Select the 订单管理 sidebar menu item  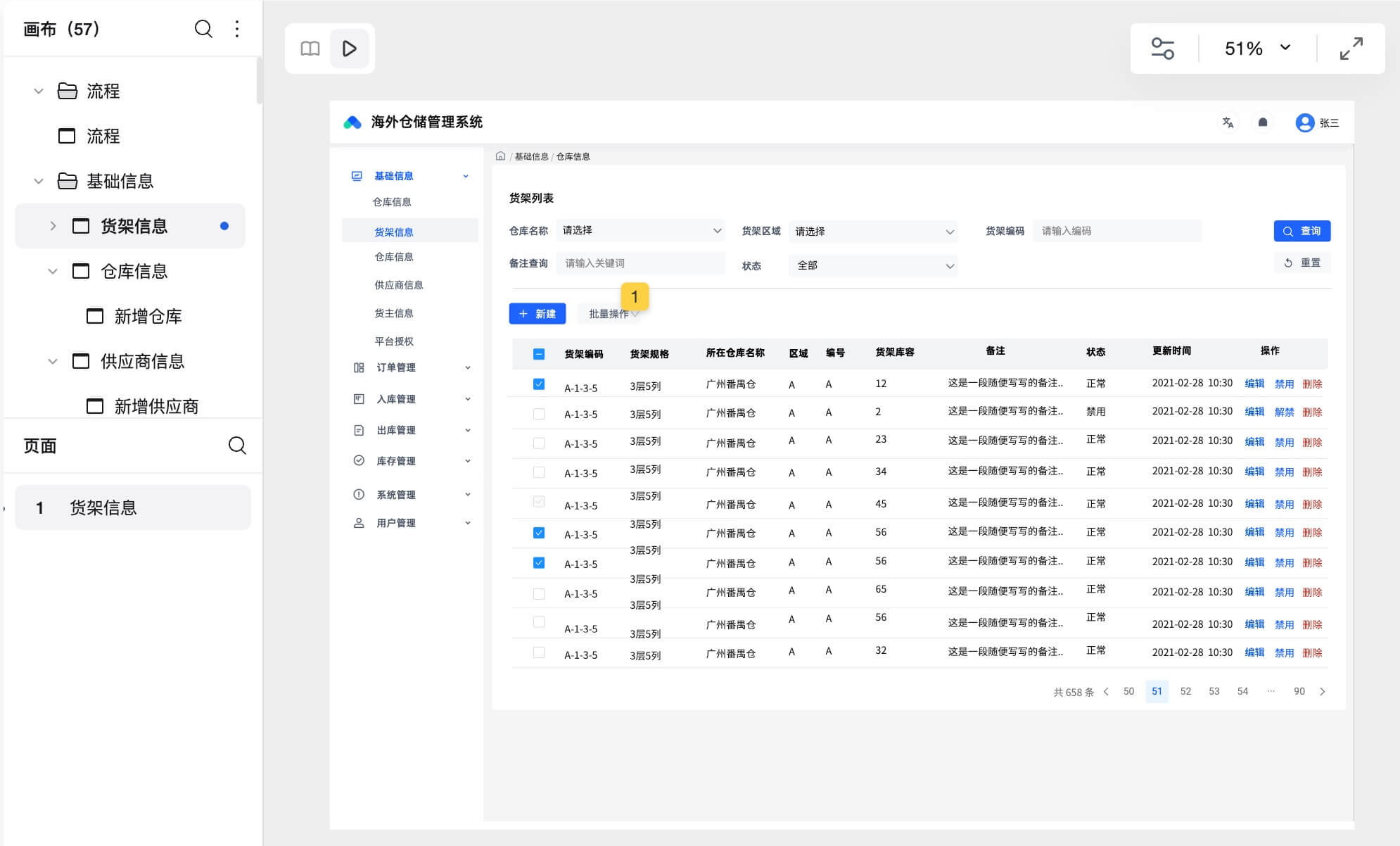[396, 367]
